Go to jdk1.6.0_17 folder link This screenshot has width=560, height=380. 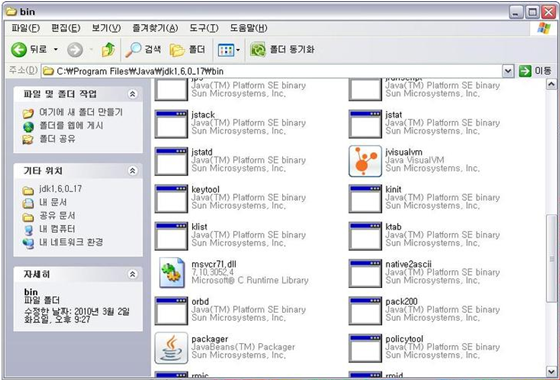point(60,189)
